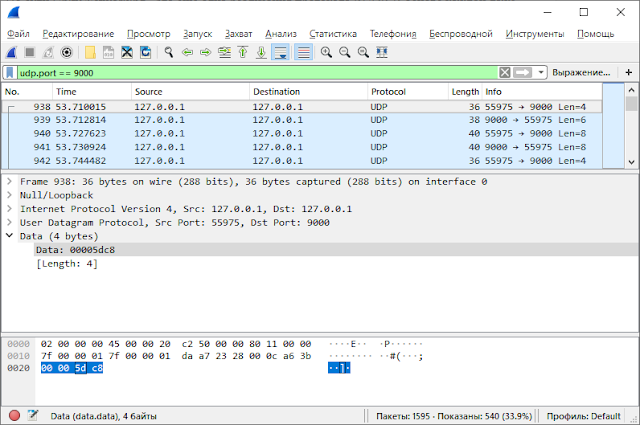Click the packet list scroll-up arrow

(631, 90)
